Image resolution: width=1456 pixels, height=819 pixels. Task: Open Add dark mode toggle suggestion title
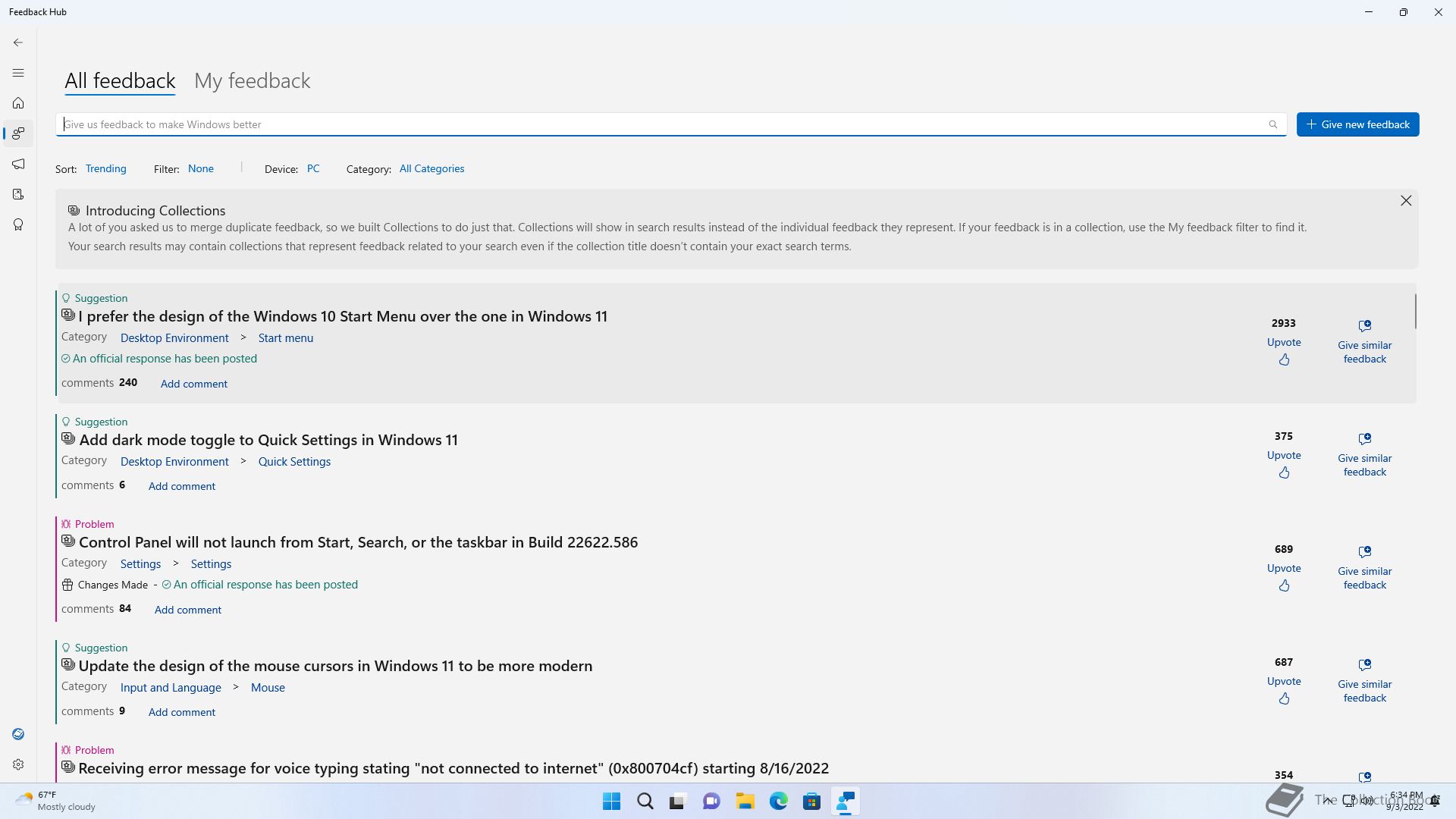click(x=268, y=440)
